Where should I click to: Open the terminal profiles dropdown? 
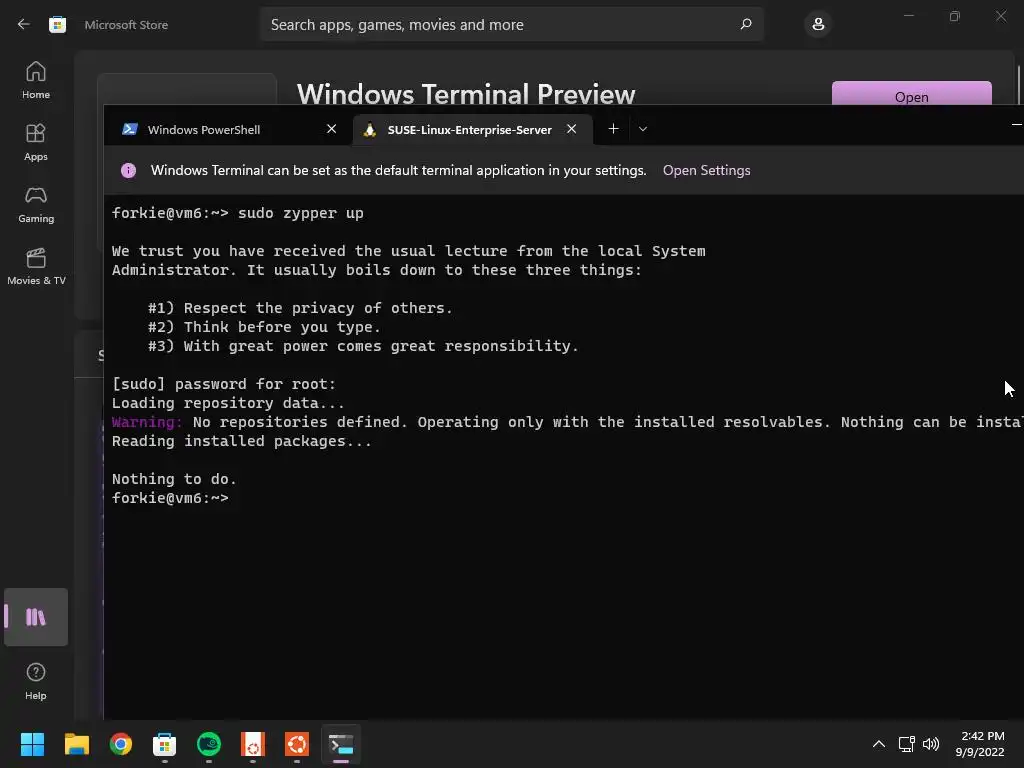click(643, 129)
